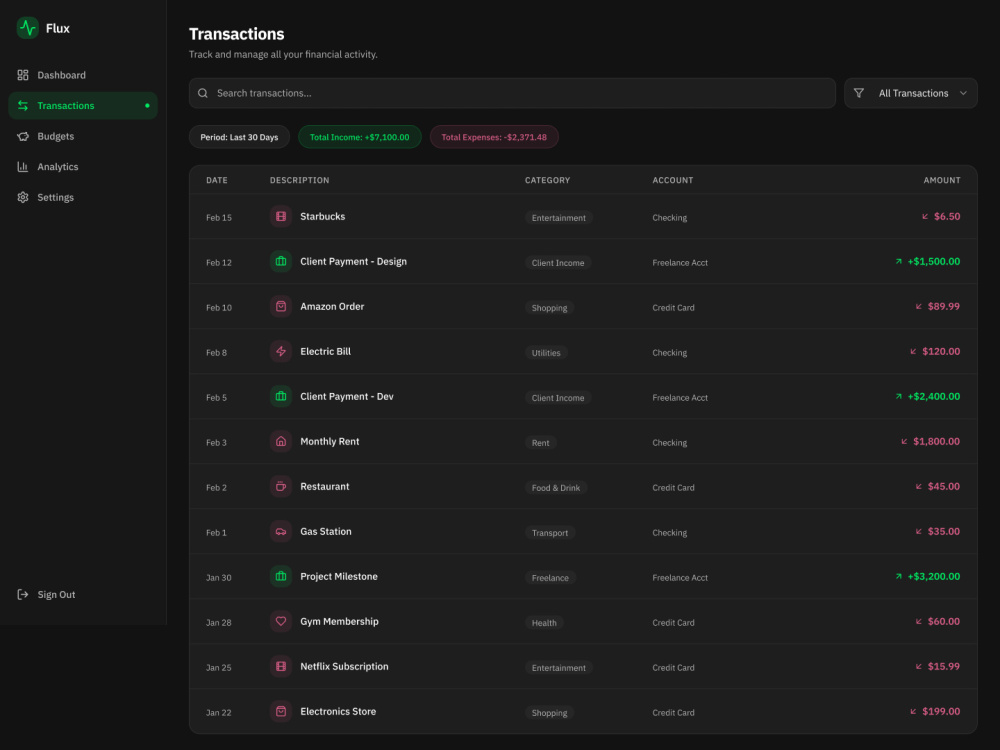Click the +$2,400.00 amount value
1000x750 pixels.
(x=934, y=397)
